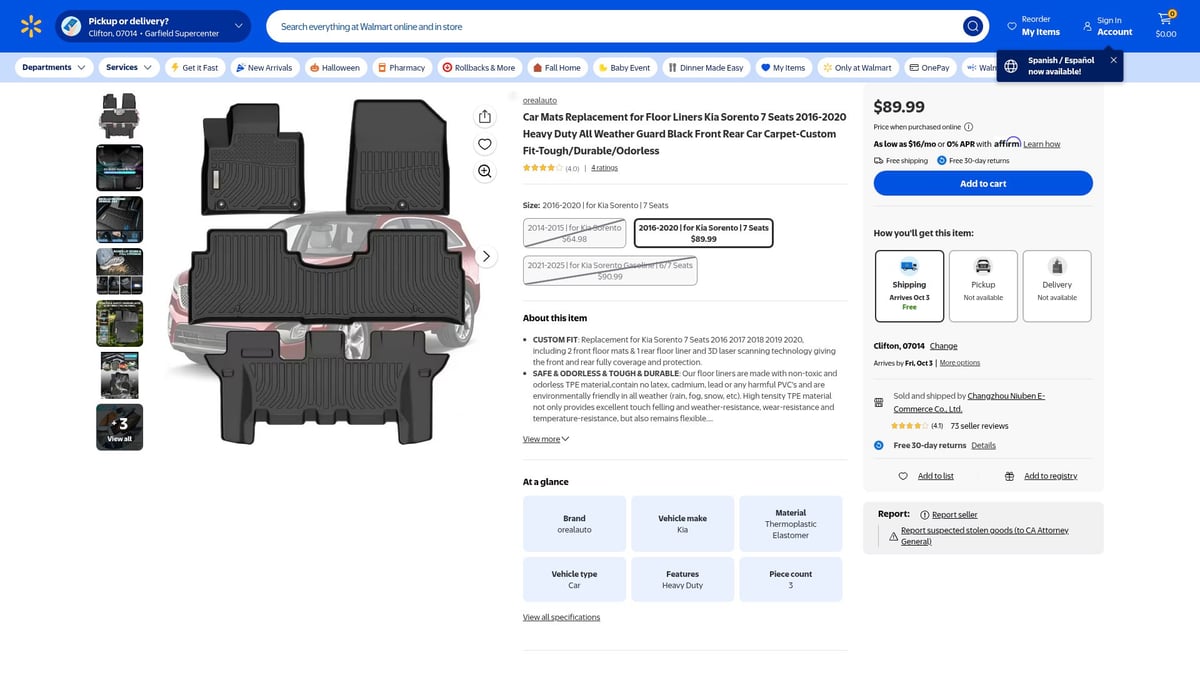Open View all specifications
1200x675 pixels.
[561, 617]
